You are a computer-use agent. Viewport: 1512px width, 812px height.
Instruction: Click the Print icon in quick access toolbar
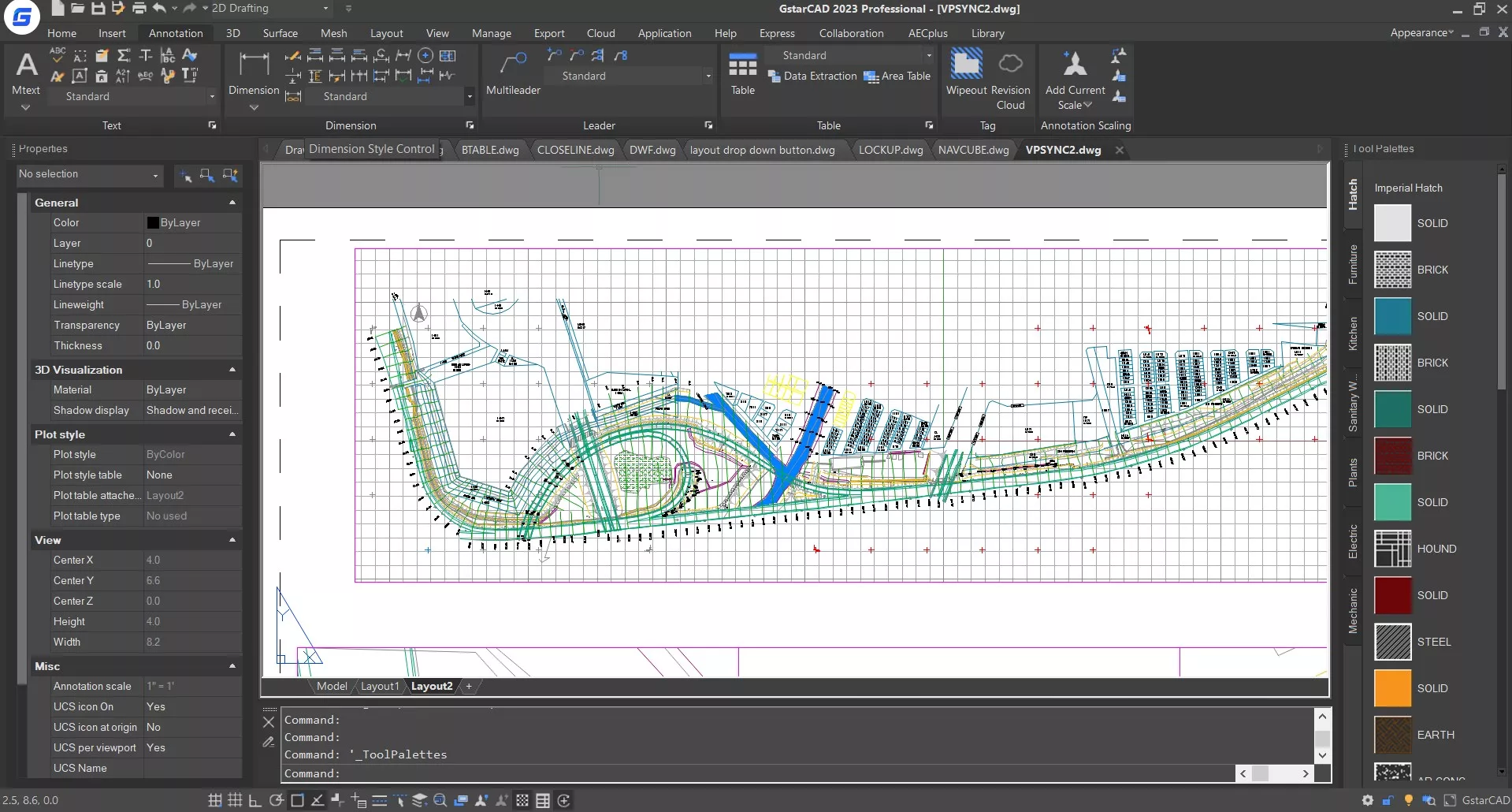coord(139,9)
